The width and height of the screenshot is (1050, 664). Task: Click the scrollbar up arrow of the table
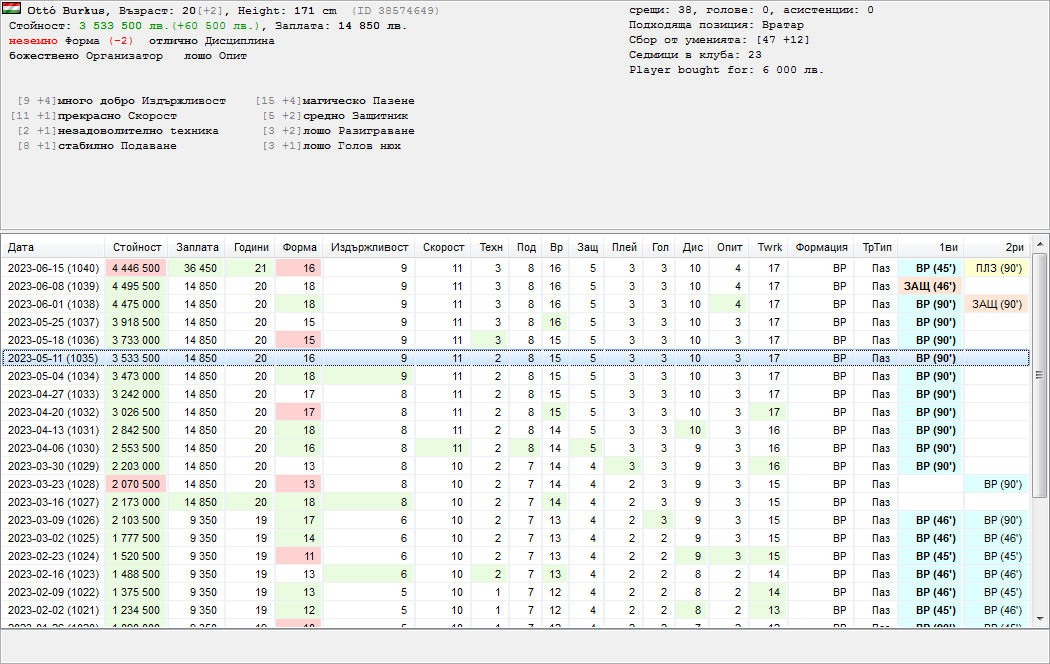point(1040,245)
